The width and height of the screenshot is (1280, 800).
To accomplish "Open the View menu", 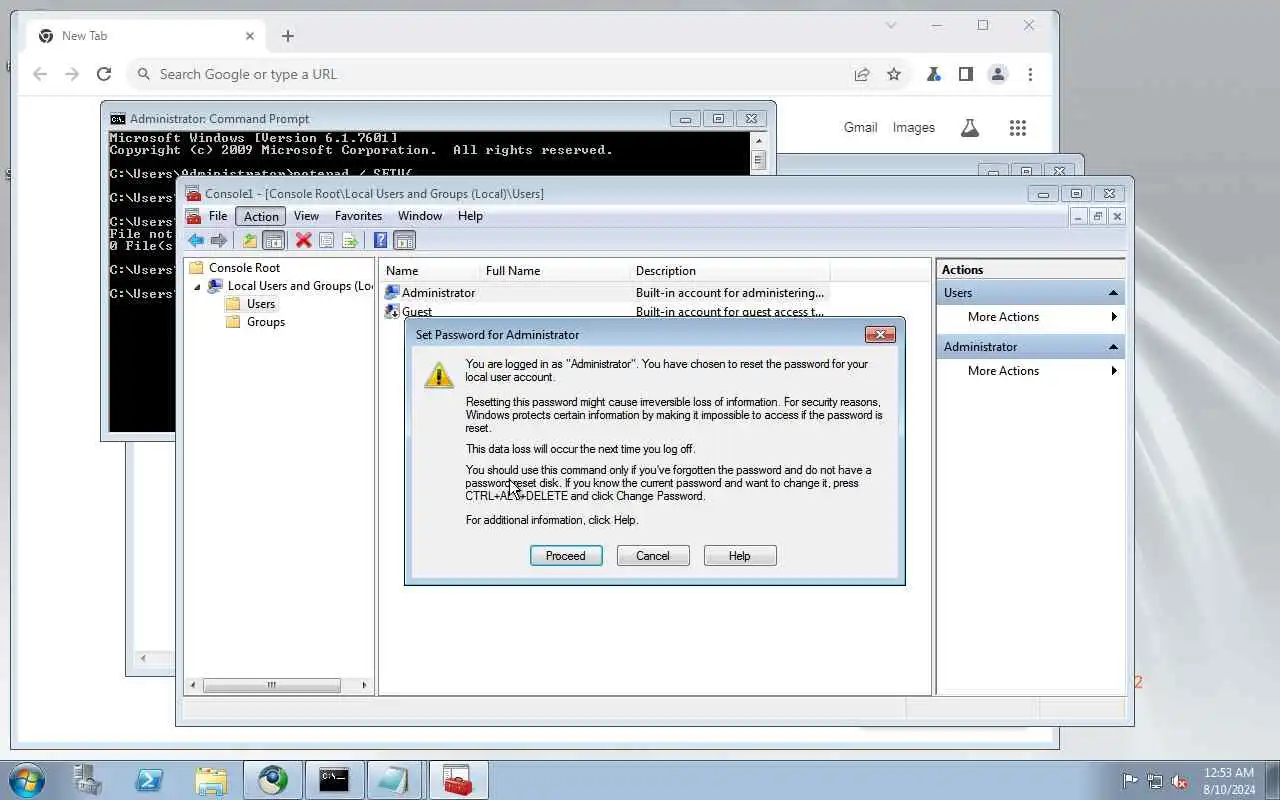I will tap(306, 216).
